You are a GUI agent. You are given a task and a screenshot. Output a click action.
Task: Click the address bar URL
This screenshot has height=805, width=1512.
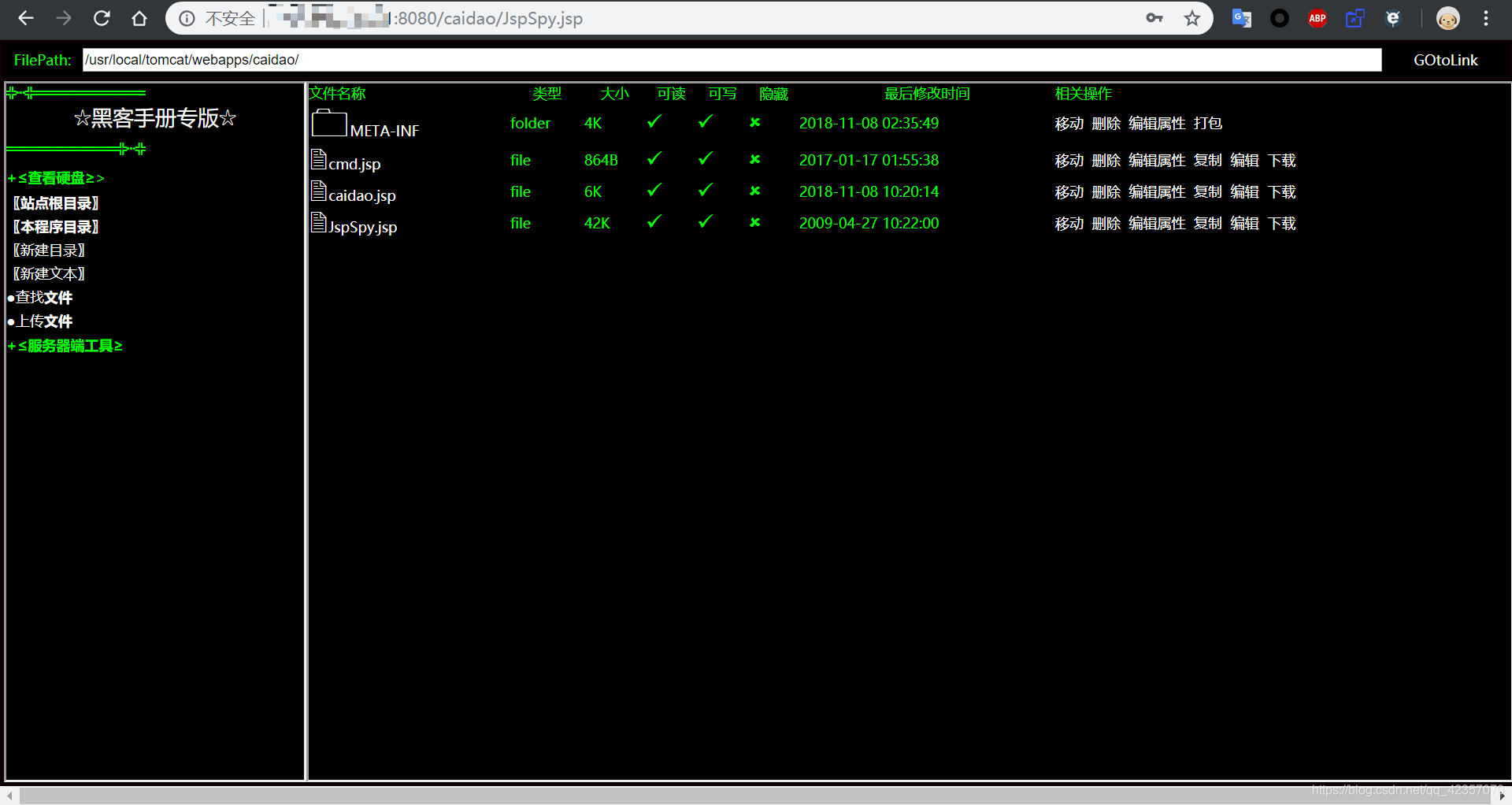(488, 18)
